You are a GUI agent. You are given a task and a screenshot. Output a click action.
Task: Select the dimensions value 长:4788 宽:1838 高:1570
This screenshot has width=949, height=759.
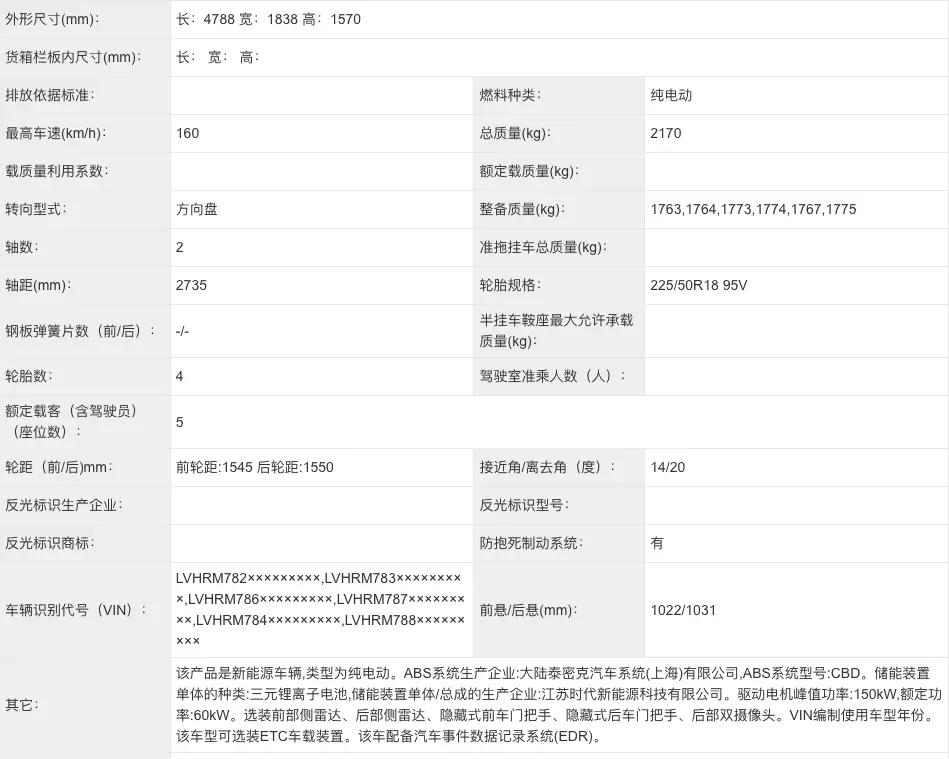coord(268,19)
